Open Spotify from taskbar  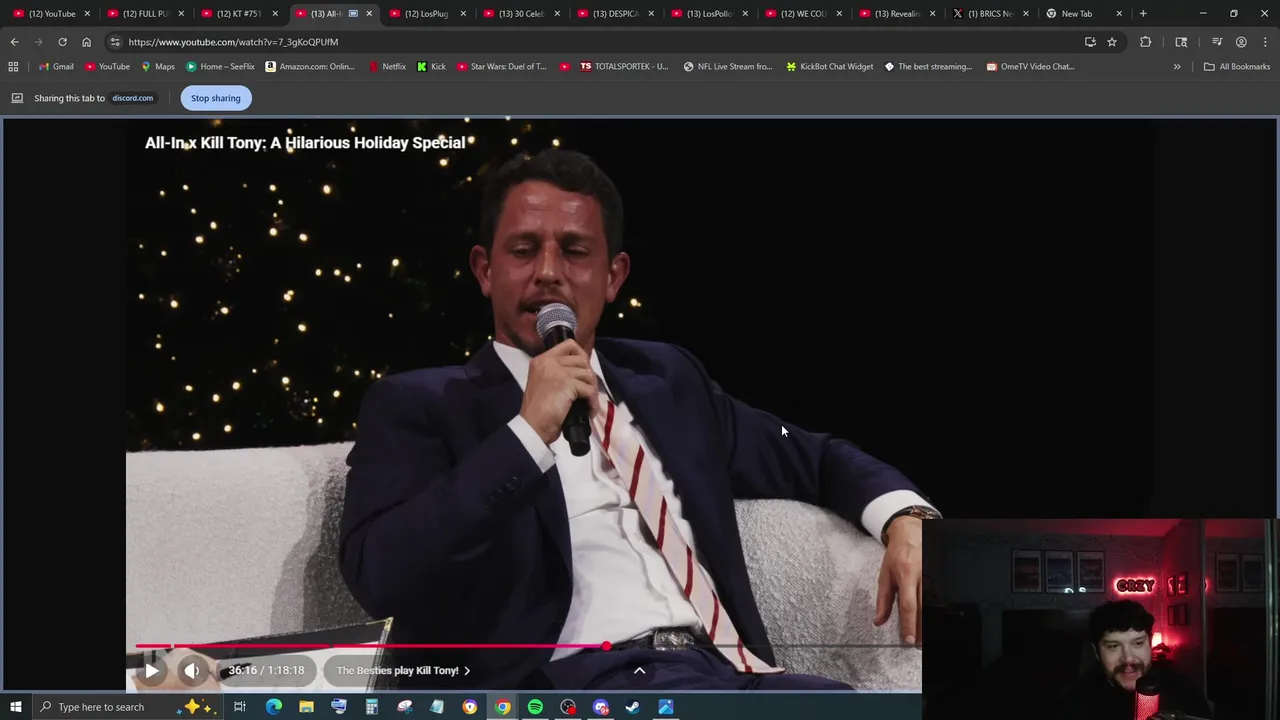(535, 707)
